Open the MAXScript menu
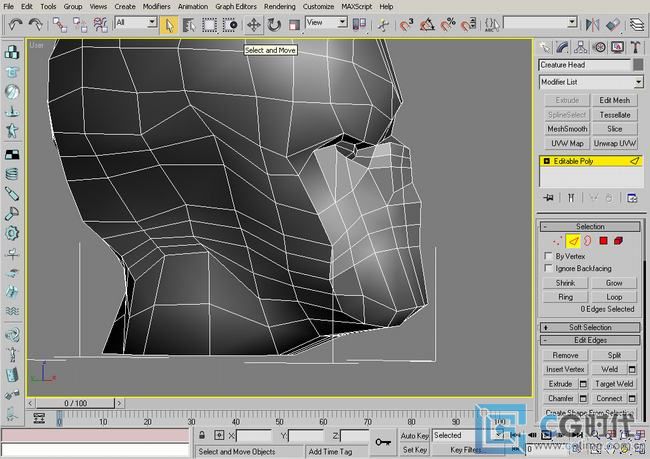Viewport: 650px width, 459px height. 357,7
